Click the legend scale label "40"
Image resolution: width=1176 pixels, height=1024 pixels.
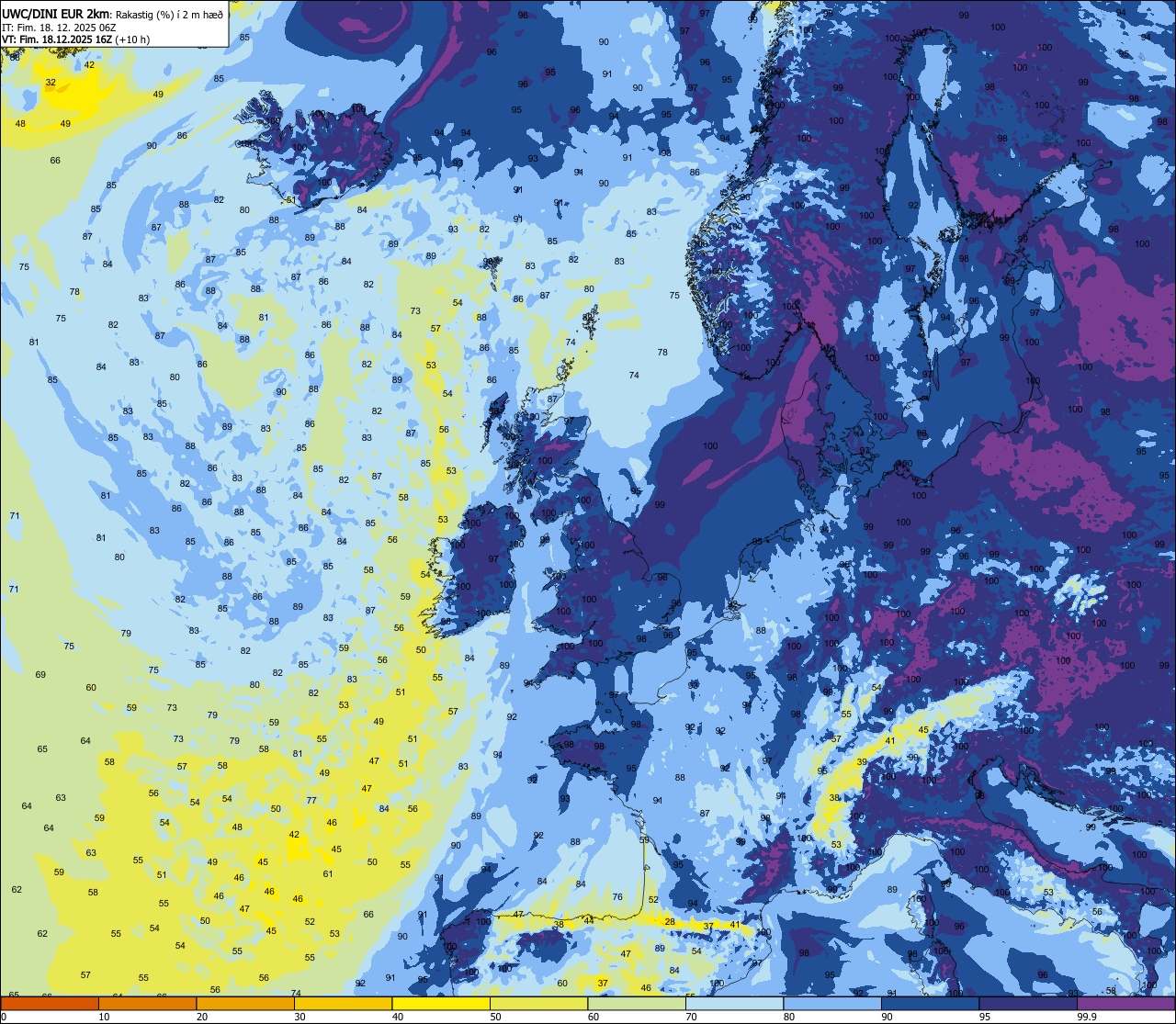[398, 1017]
